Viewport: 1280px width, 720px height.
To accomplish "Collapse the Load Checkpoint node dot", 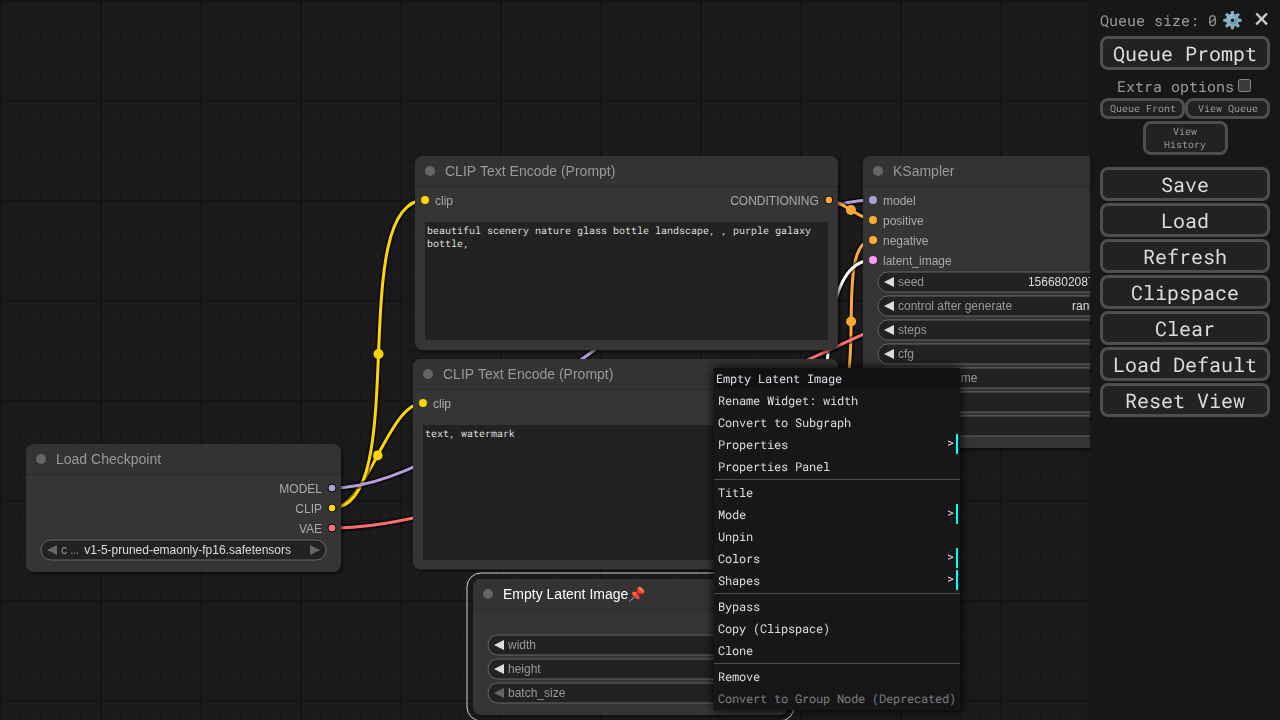I will 41,459.
